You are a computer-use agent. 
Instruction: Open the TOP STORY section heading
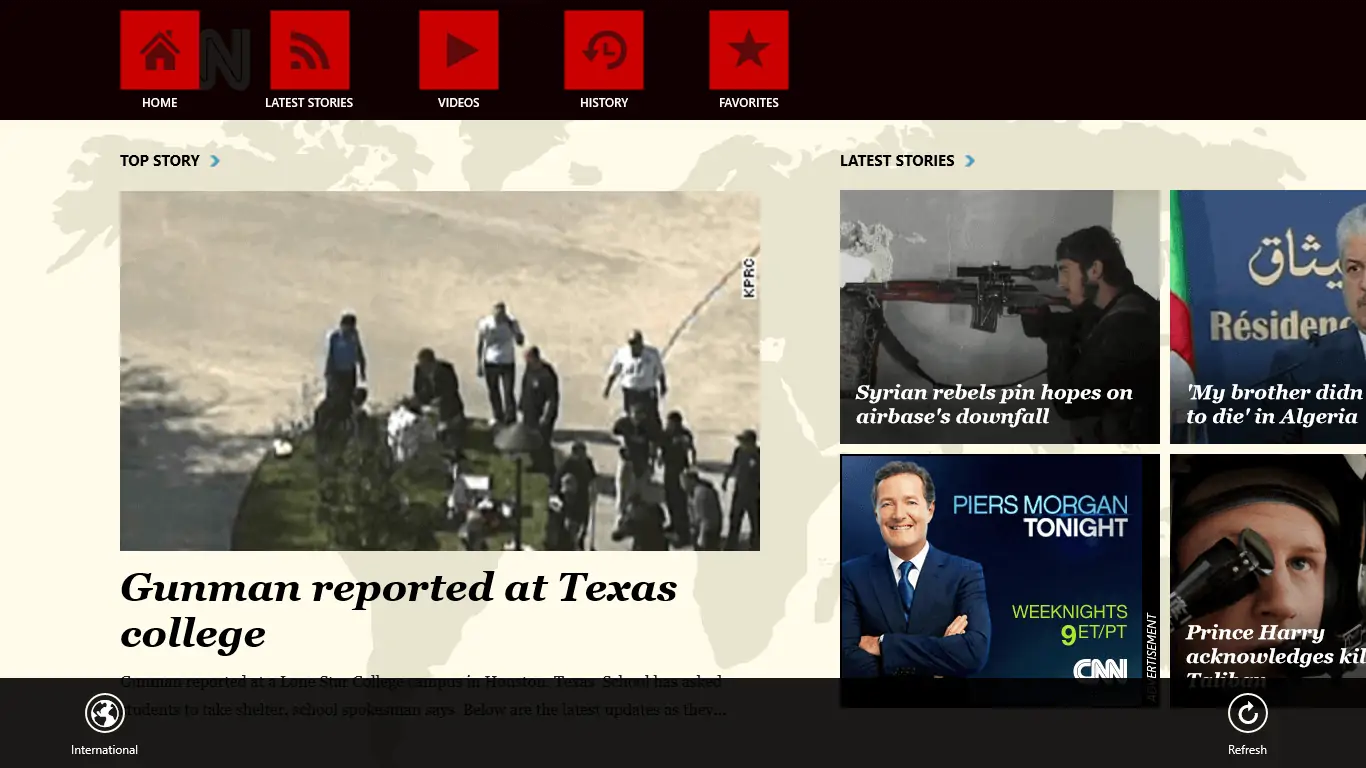click(160, 160)
